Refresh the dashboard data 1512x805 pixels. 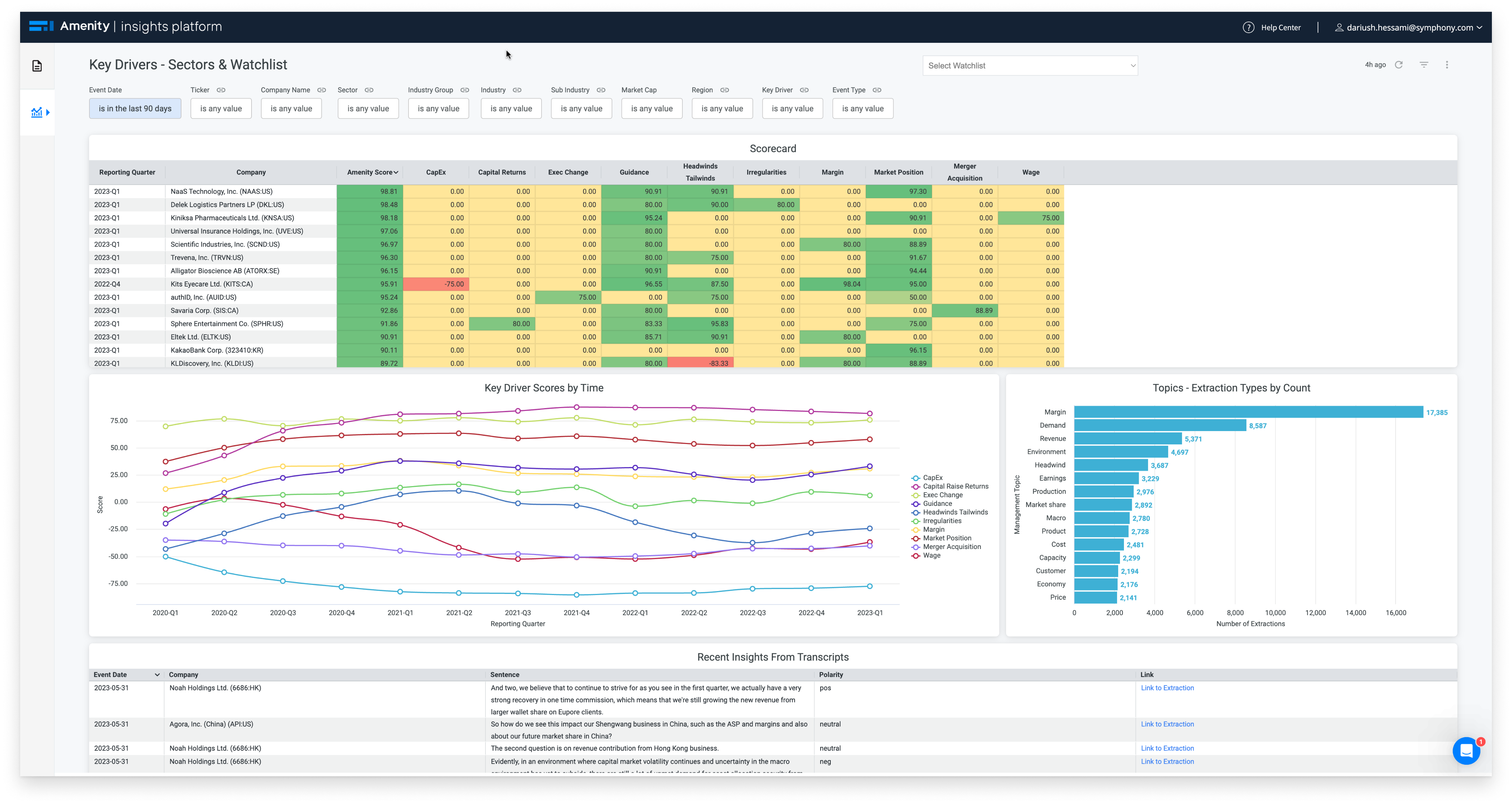(1399, 65)
